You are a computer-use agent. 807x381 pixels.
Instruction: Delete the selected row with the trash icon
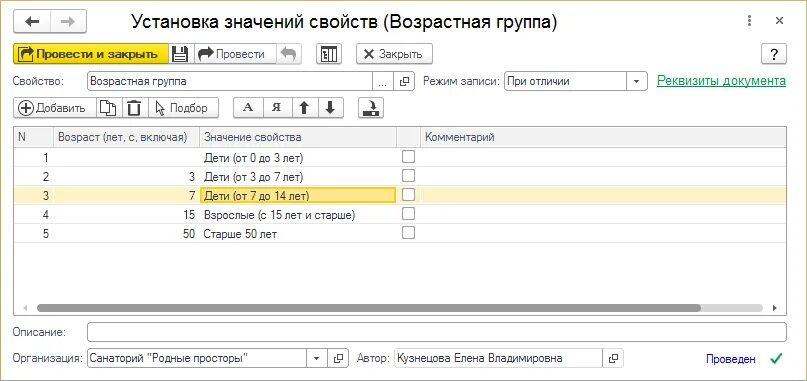[x=134, y=108]
